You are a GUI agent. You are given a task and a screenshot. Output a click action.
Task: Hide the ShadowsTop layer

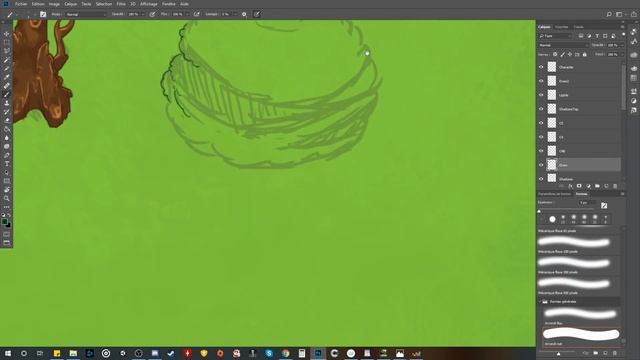coord(541,109)
